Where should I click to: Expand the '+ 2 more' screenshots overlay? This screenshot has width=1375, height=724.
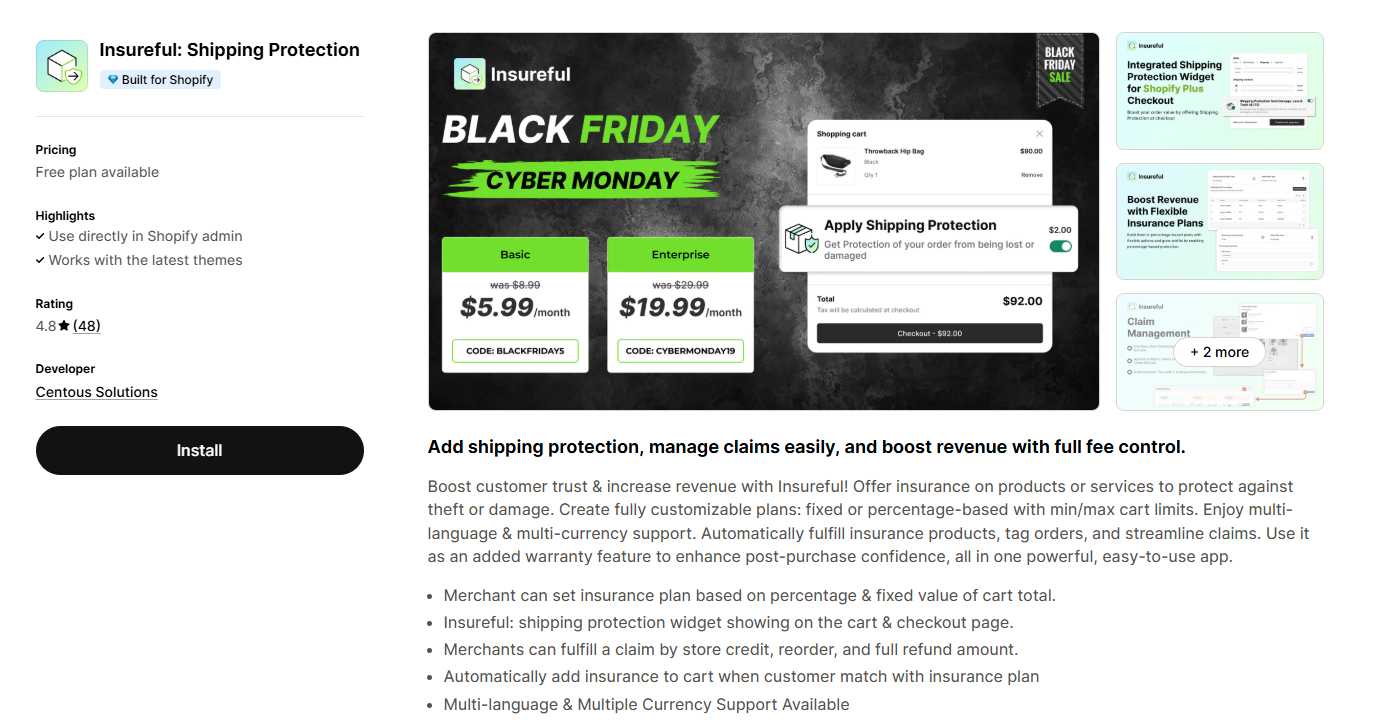1219,352
